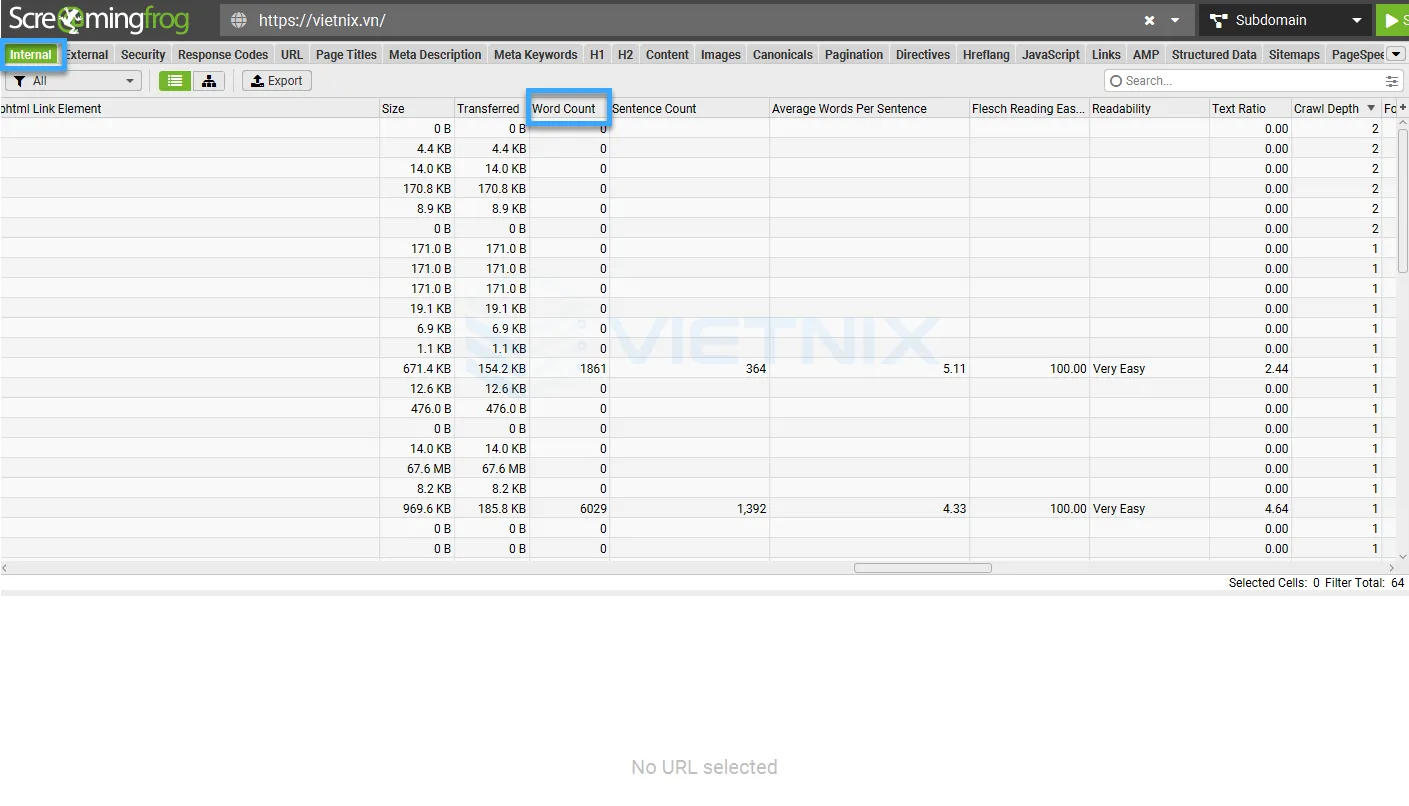Go to the Structured Data tab
This screenshot has width=1409, height=806.
1213,55
